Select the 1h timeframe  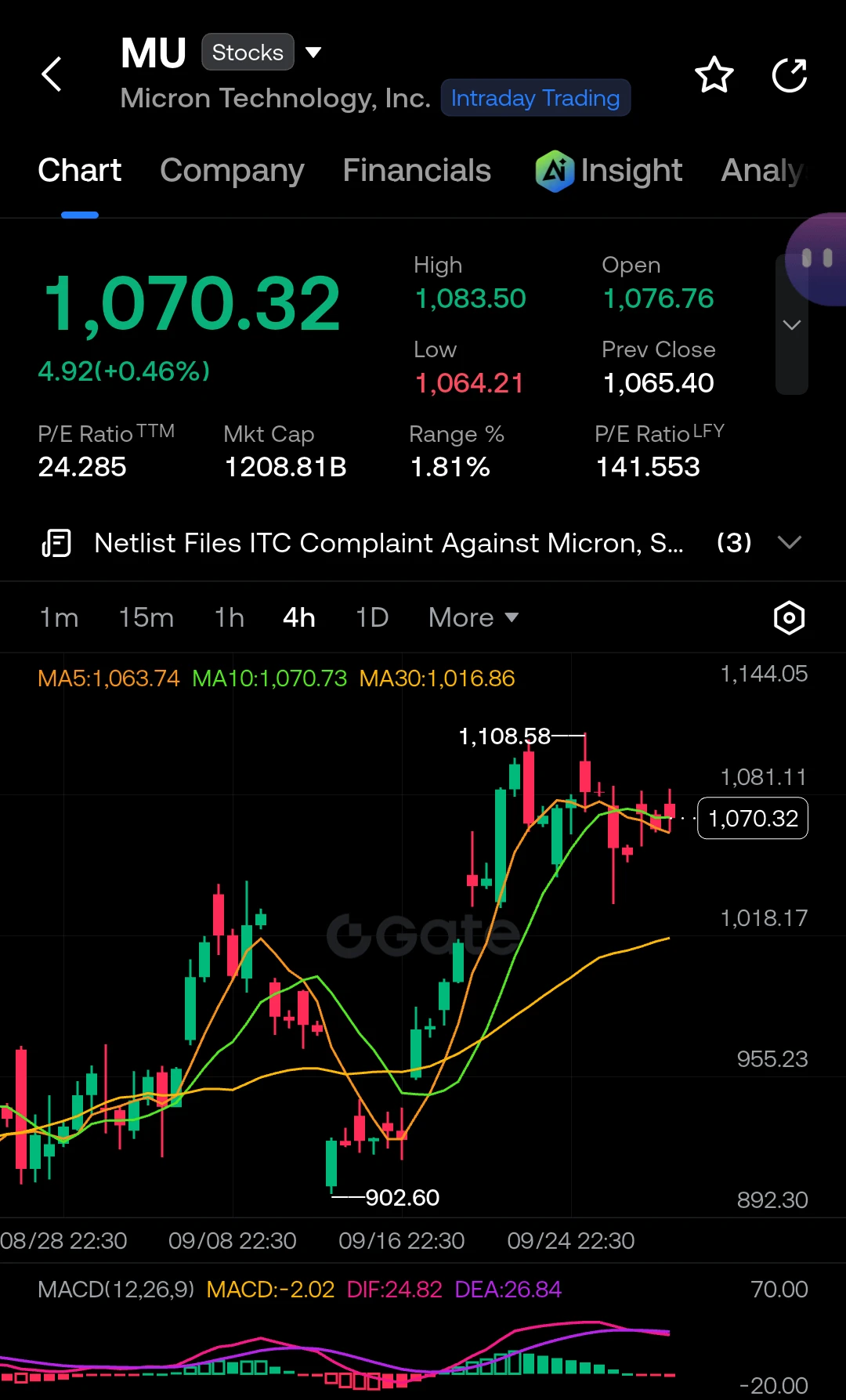tap(229, 617)
